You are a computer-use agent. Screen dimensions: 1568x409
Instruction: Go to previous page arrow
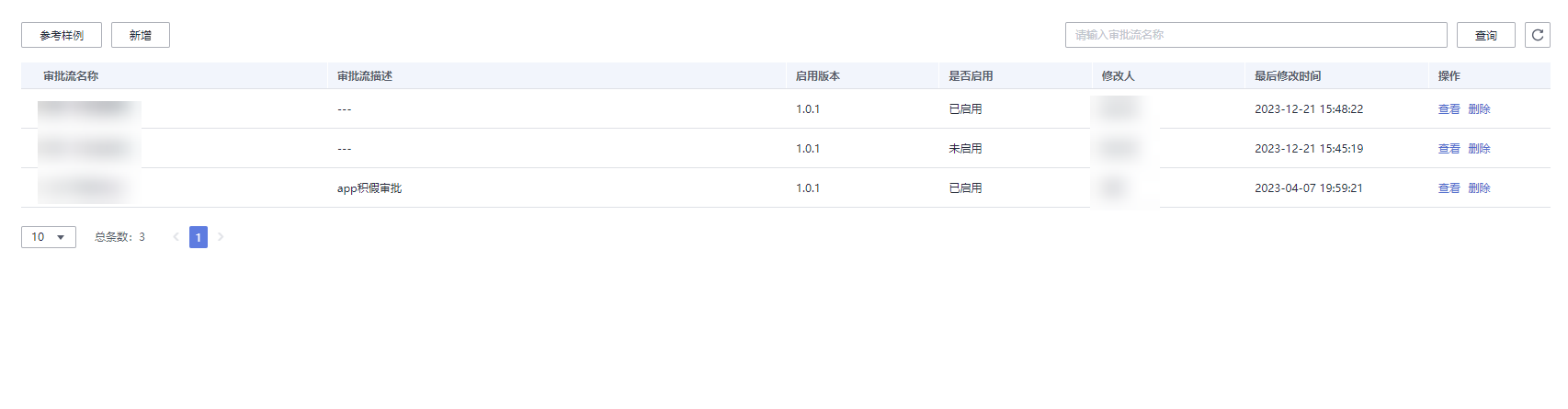(x=176, y=237)
